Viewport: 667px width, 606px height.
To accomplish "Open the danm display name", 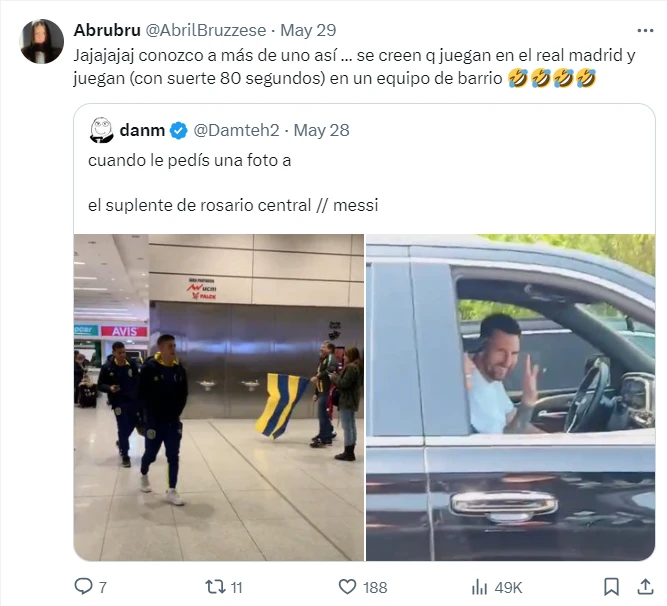I will pyautogui.click(x=142, y=130).
